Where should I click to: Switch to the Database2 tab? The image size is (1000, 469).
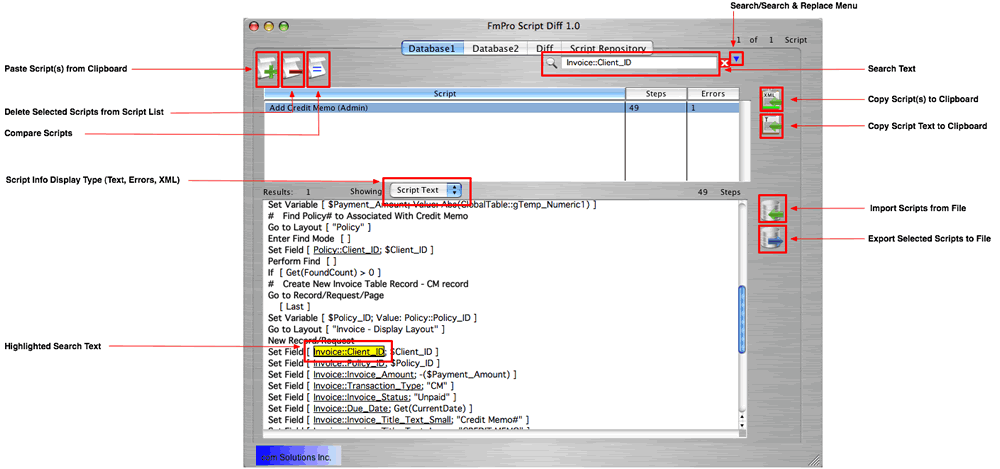(x=495, y=48)
